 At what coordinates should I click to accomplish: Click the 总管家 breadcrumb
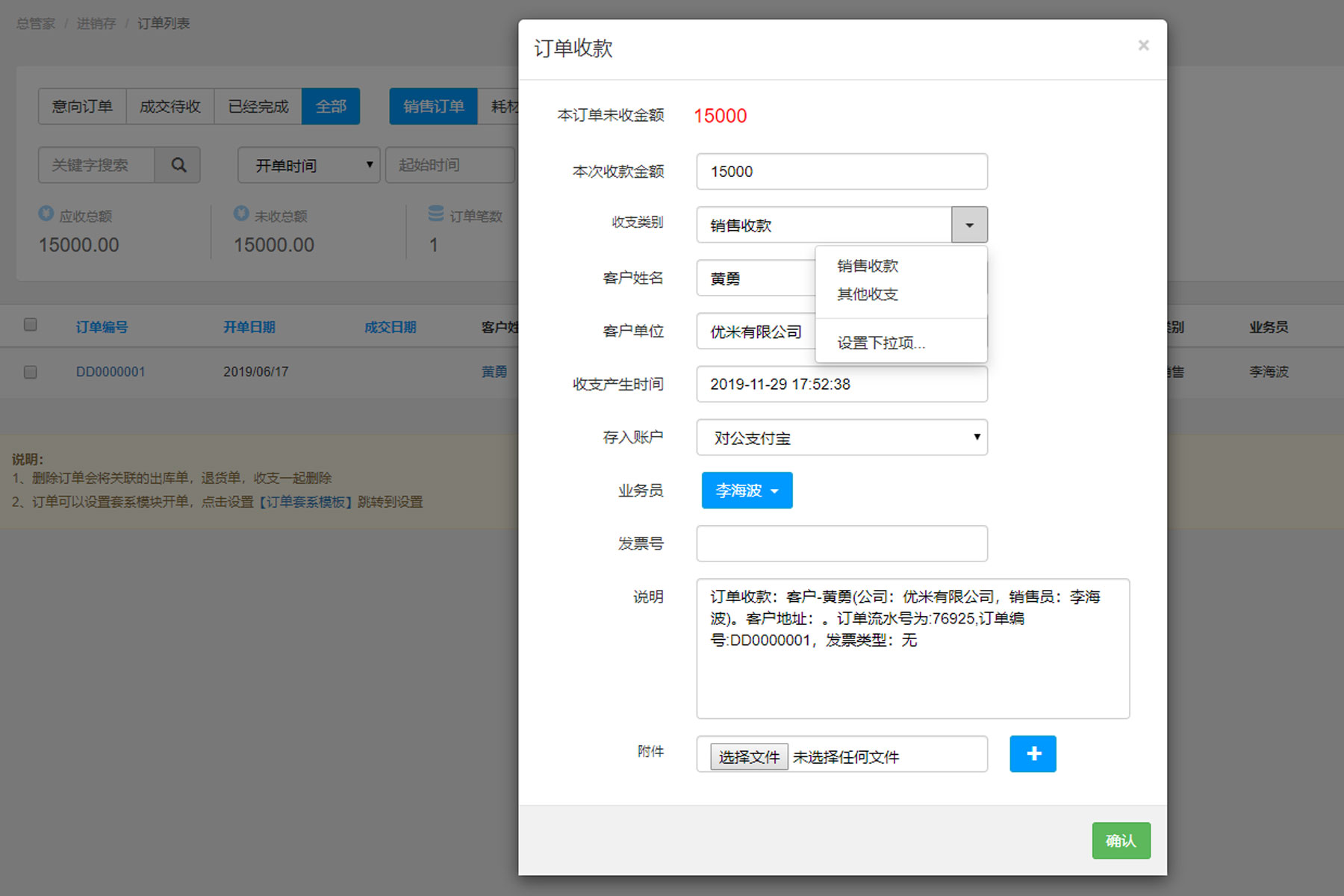click(x=36, y=23)
